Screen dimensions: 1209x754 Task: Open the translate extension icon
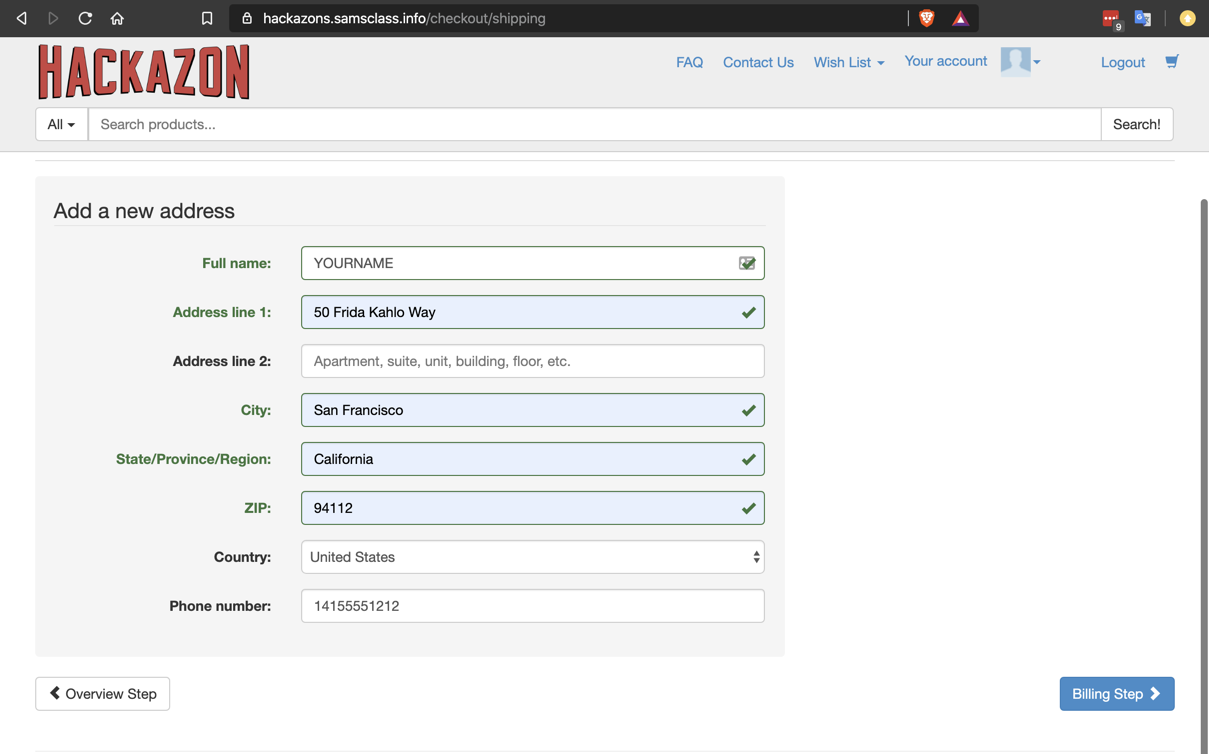[1142, 18]
